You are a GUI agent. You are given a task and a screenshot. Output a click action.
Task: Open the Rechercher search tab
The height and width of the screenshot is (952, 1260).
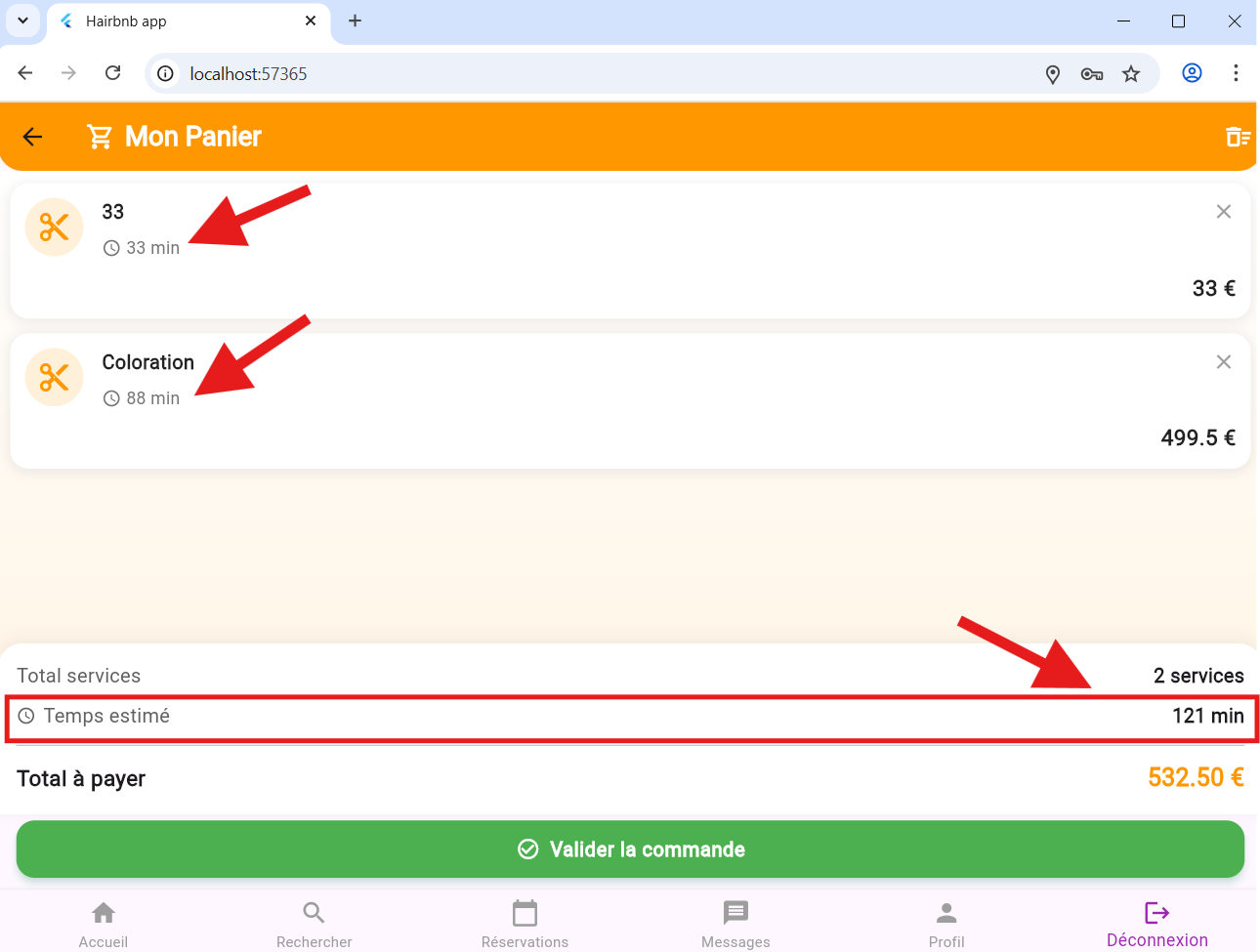[314, 924]
